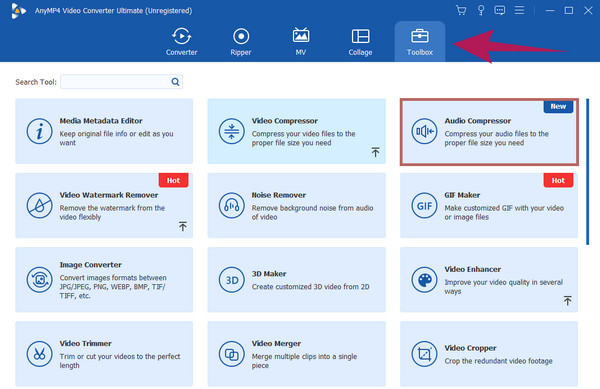The width and height of the screenshot is (600, 389).
Task: Switch to the Collage tab
Action: tap(360, 42)
